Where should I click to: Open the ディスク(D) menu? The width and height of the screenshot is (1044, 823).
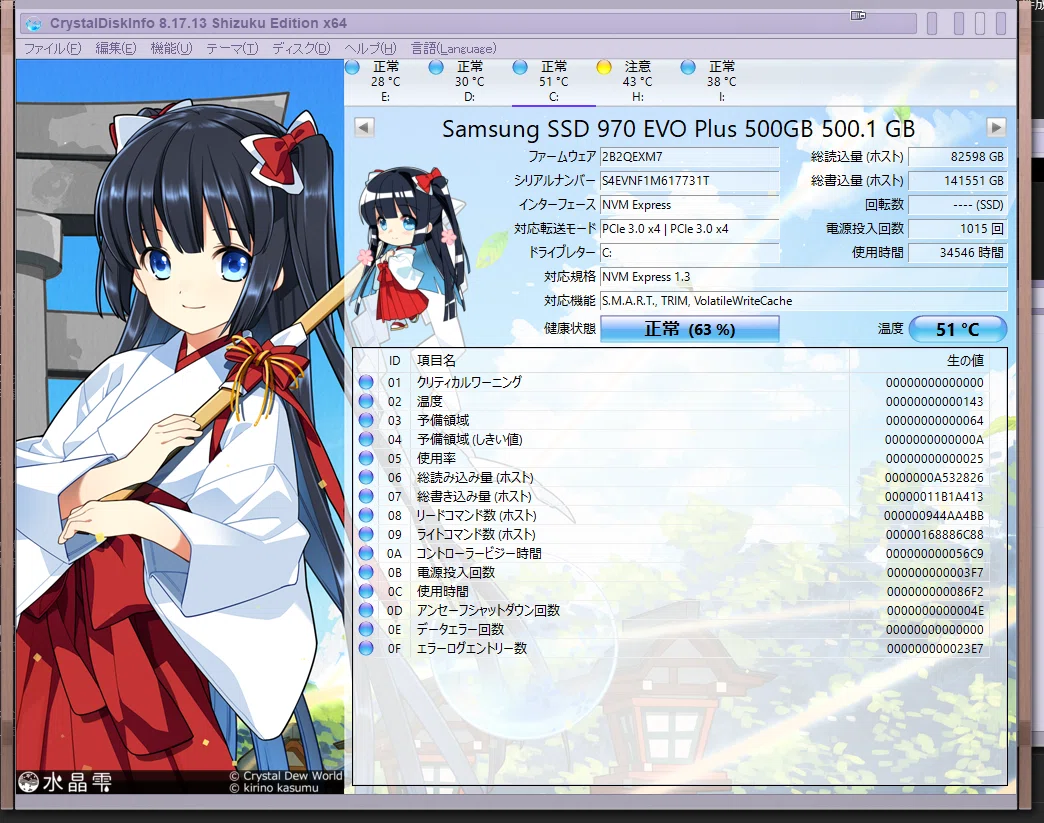(301, 49)
